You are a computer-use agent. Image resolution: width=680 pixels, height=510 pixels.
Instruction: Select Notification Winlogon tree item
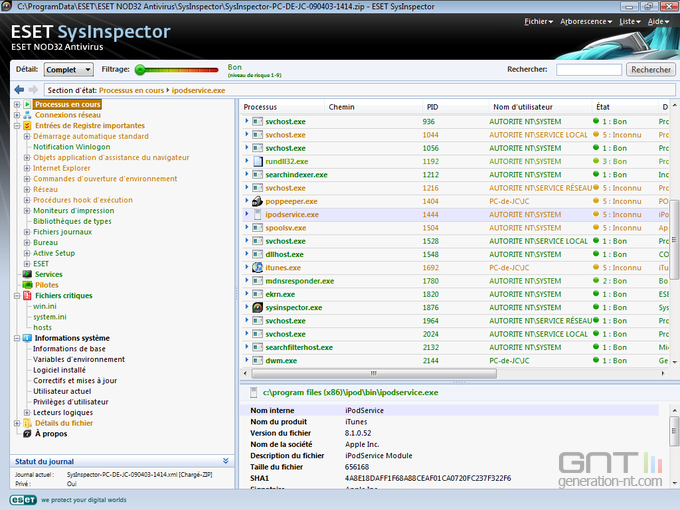point(72,147)
